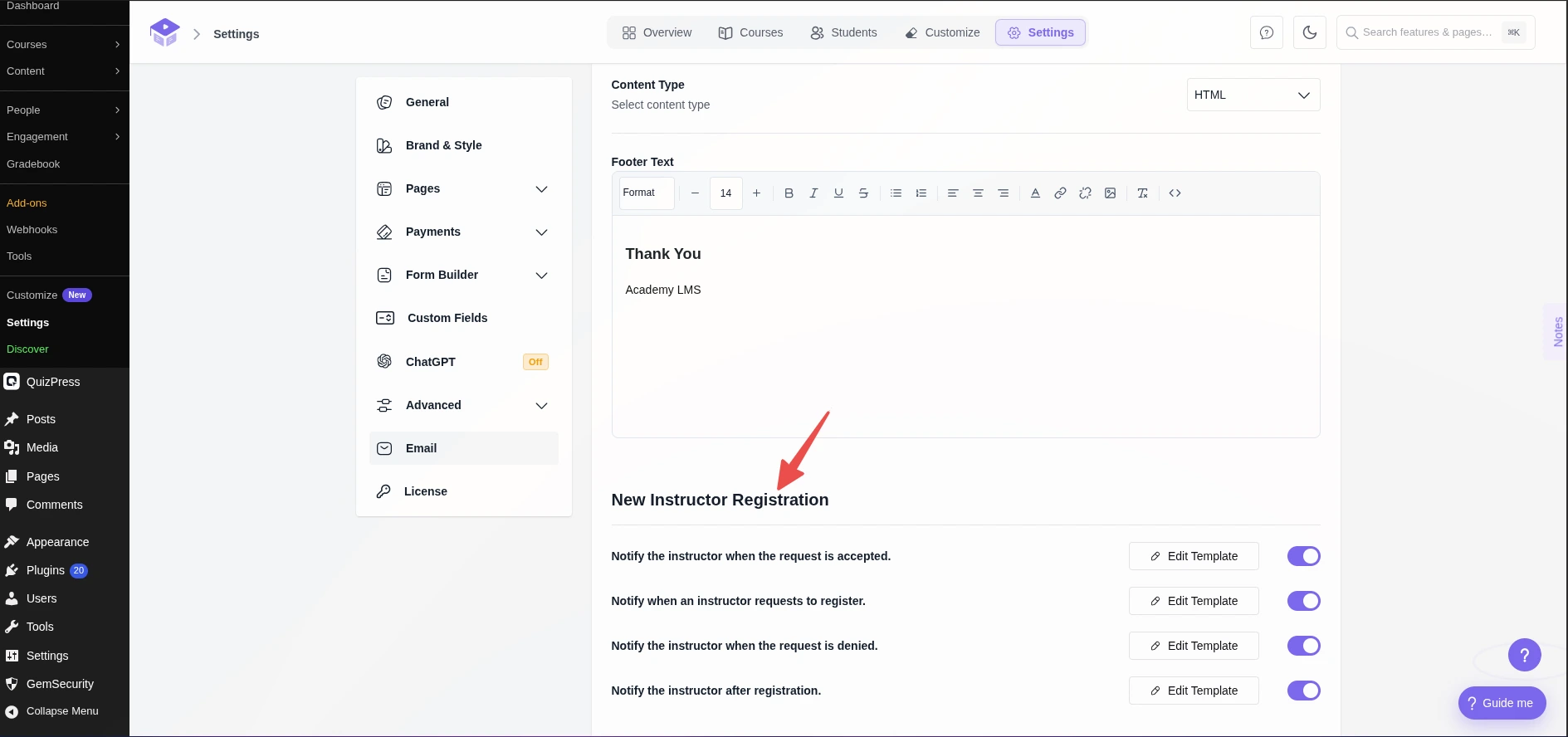Open help via the top question-mark icon
This screenshot has height=737, width=1568.
[x=1267, y=32]
